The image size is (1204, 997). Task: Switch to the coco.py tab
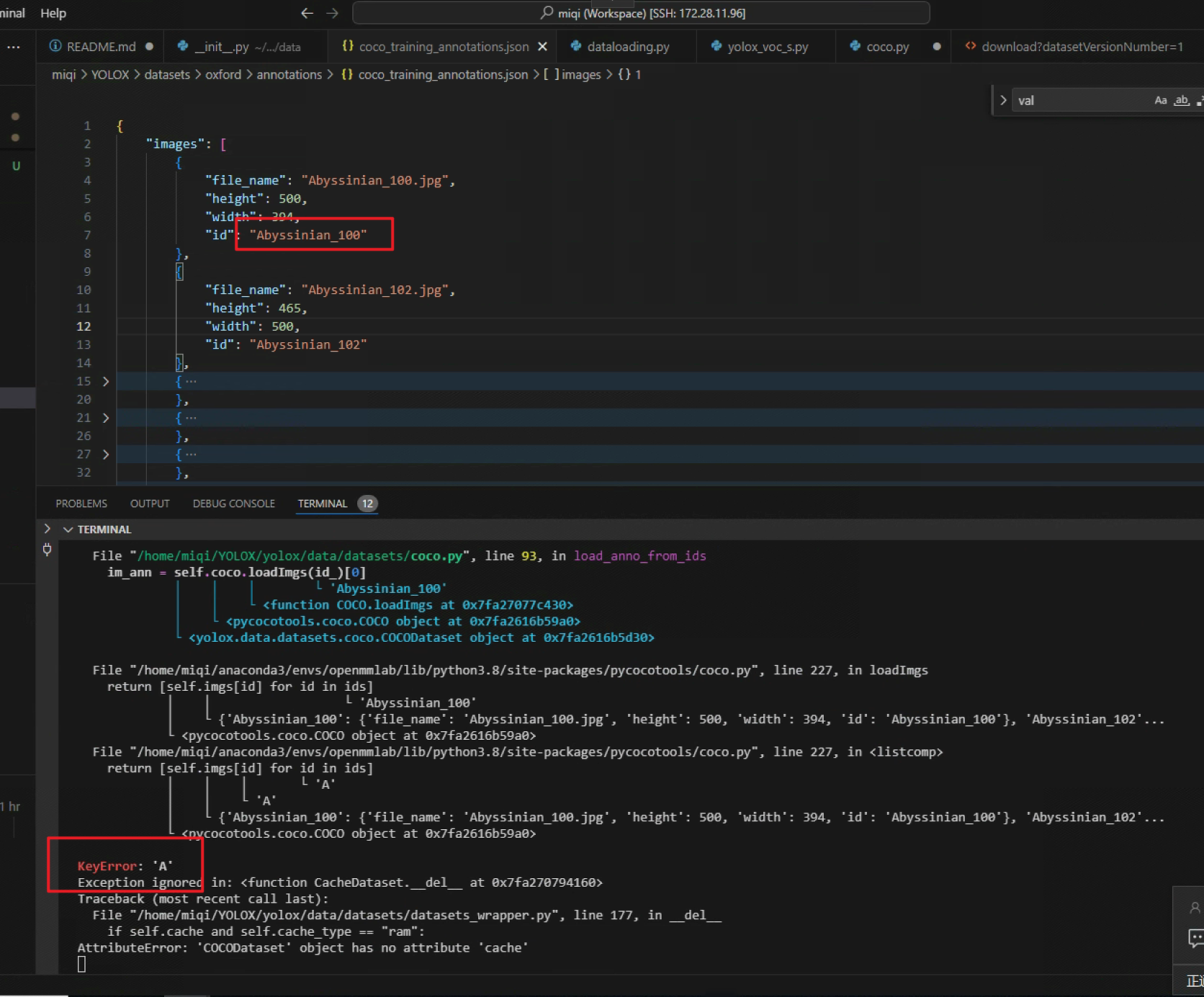[x=887, y=47]
